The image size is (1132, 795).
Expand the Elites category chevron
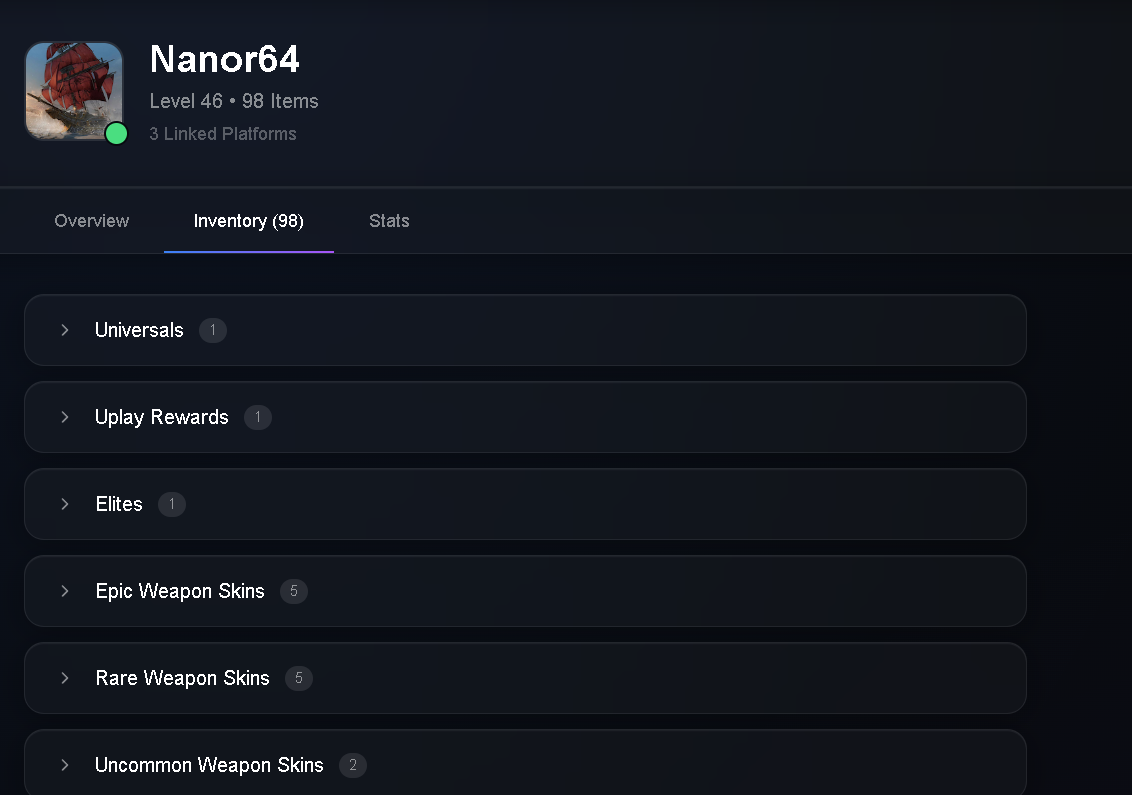point(65,504)
